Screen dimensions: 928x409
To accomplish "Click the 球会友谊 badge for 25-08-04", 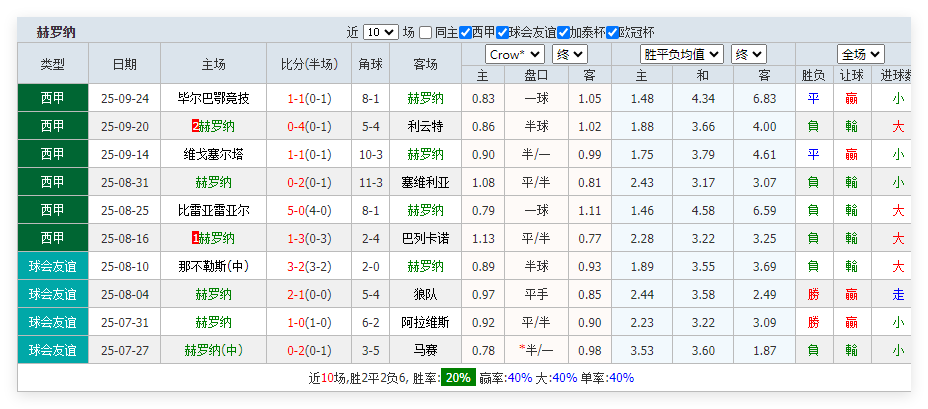I will pyautogui.click(x=53, y=294).
